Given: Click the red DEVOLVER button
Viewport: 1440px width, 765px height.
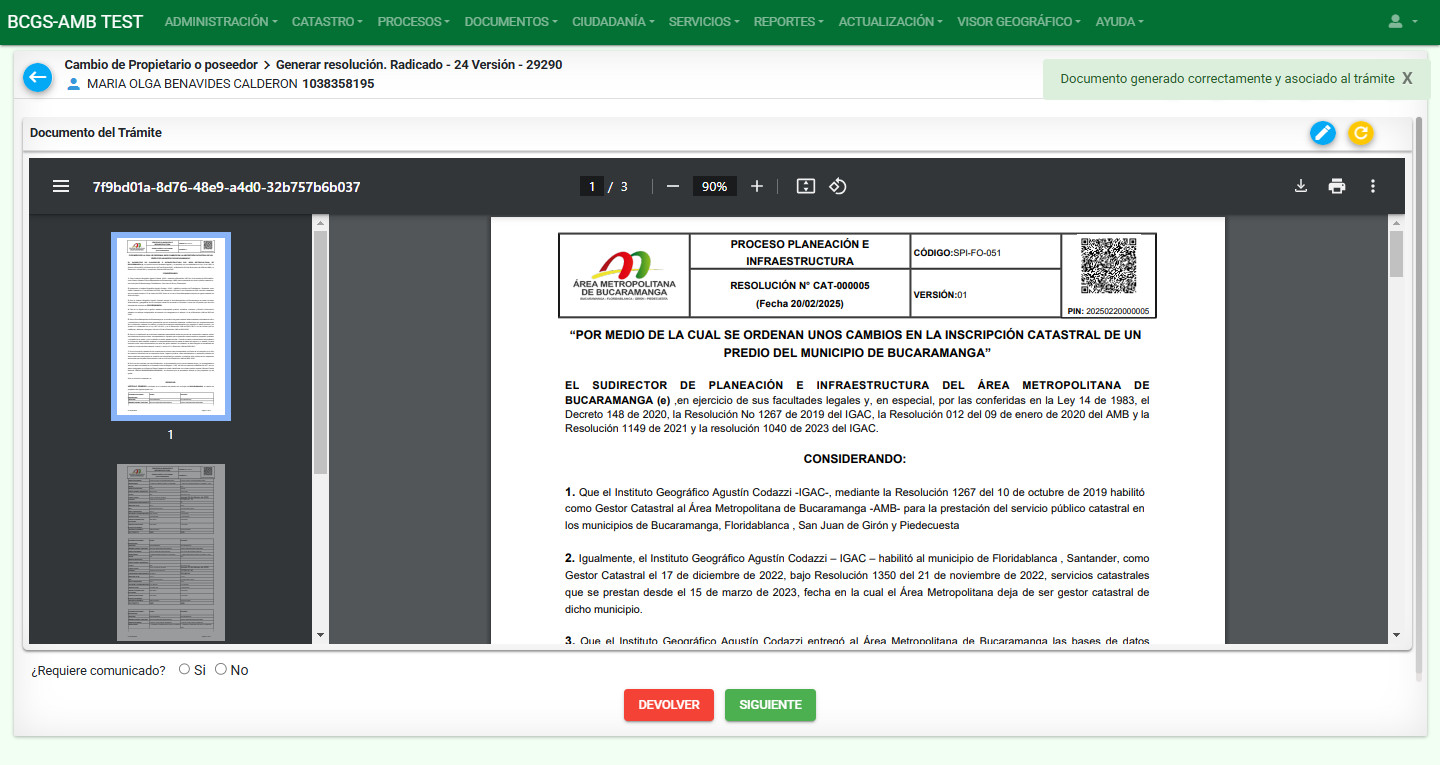Looking at the screenshot, I should coord(669,705).
